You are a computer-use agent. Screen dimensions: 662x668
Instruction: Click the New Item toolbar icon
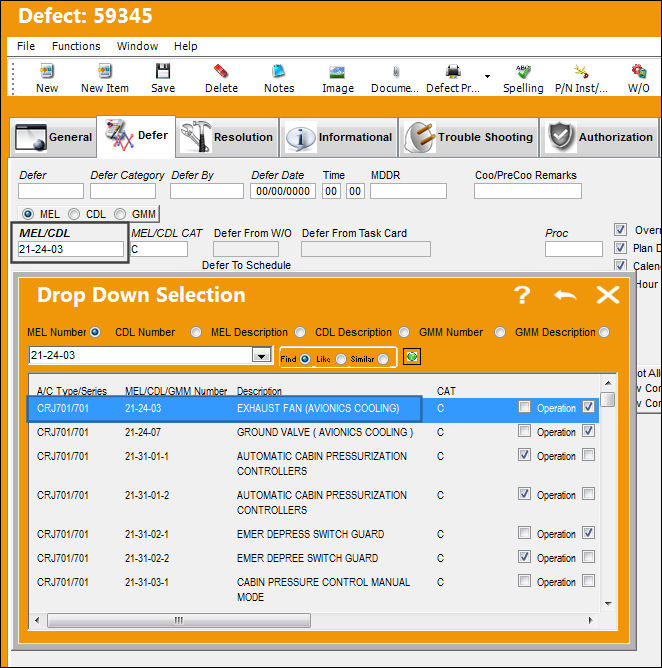[105, 71]
